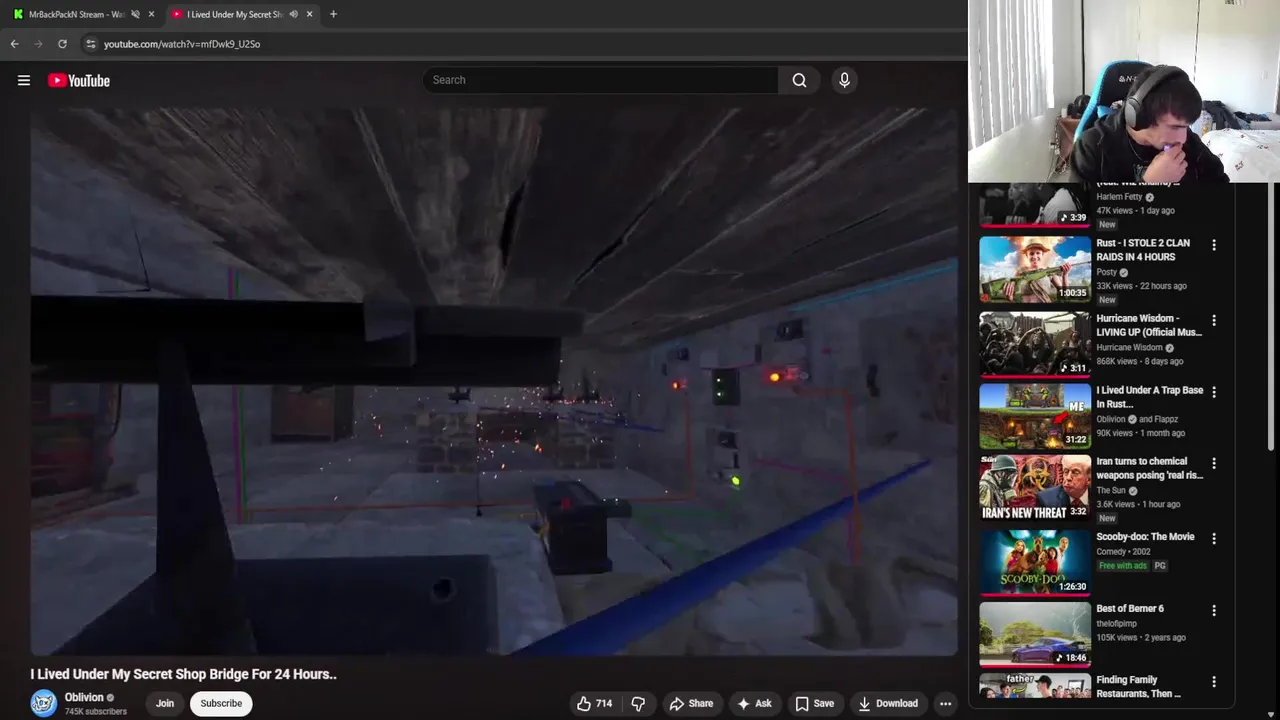Screen dimensions: 1280x720
Task: Open the YouTube guide hamburger menu
Action: click(x=24, y=80)
